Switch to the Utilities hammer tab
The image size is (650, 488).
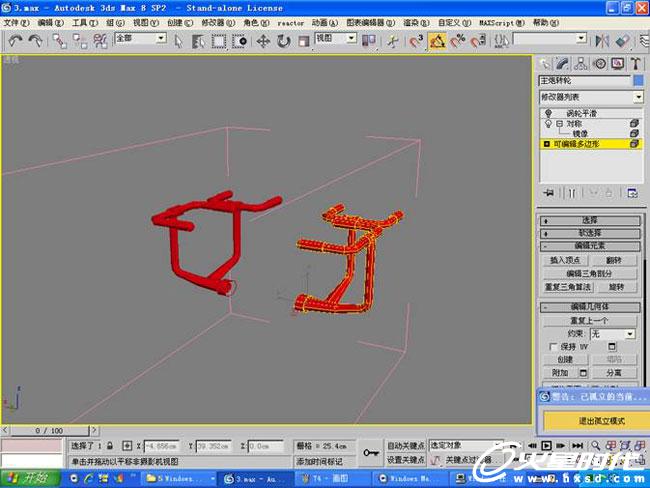635,63
